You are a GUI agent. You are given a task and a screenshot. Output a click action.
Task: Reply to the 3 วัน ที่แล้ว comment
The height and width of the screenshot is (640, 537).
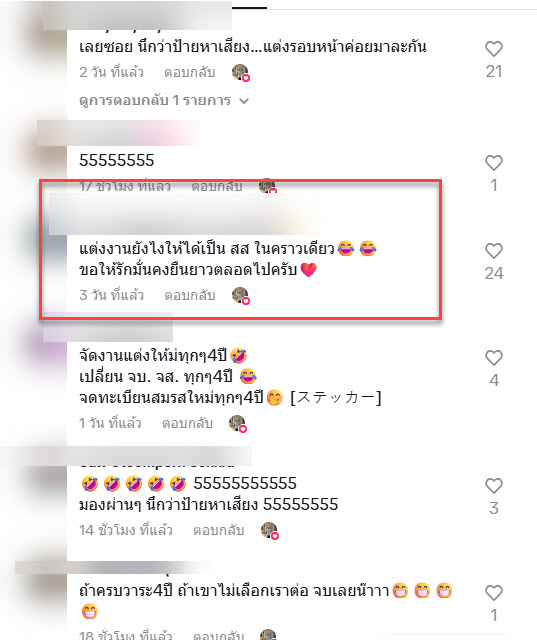189,295
